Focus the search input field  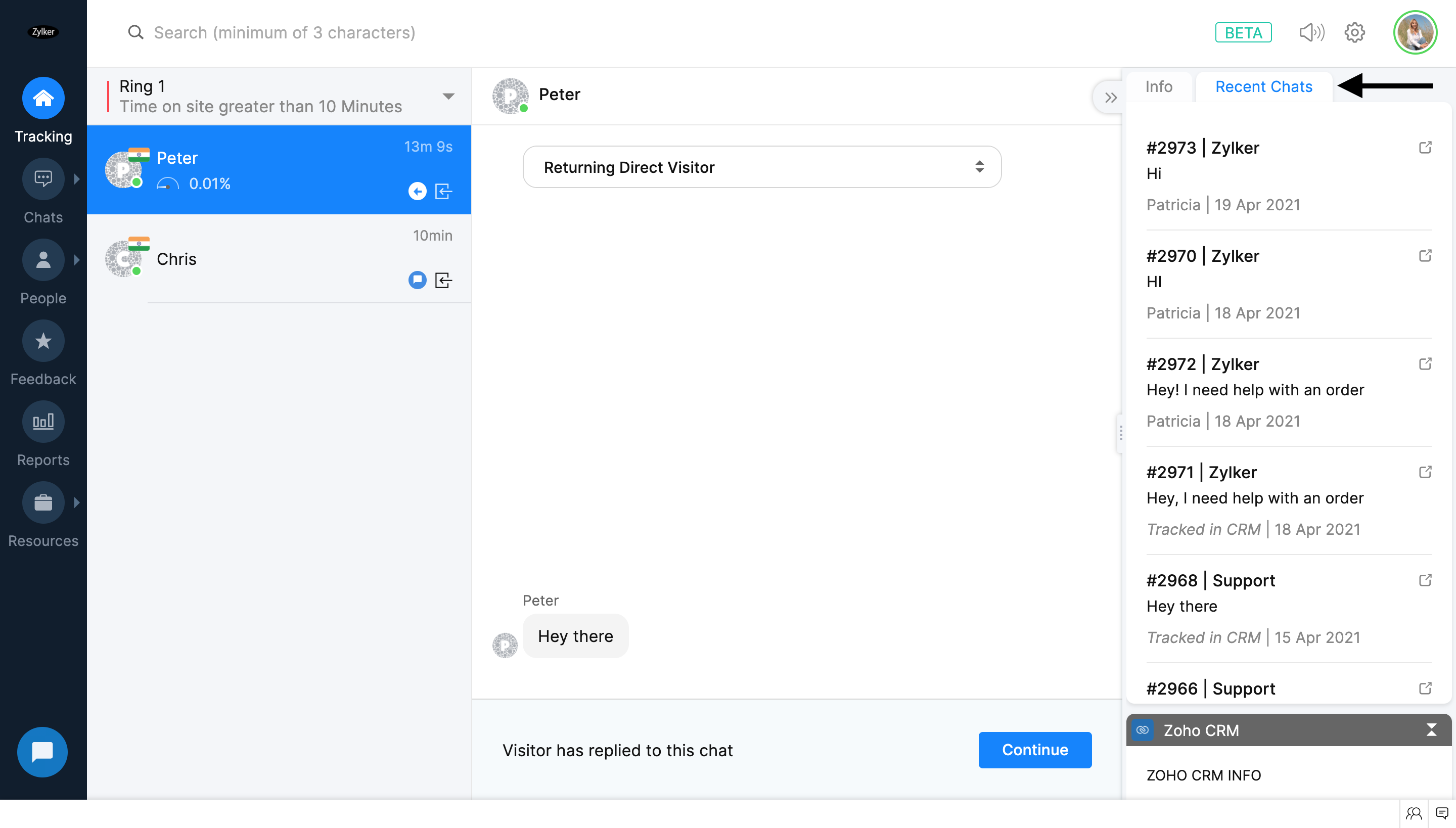284,32
